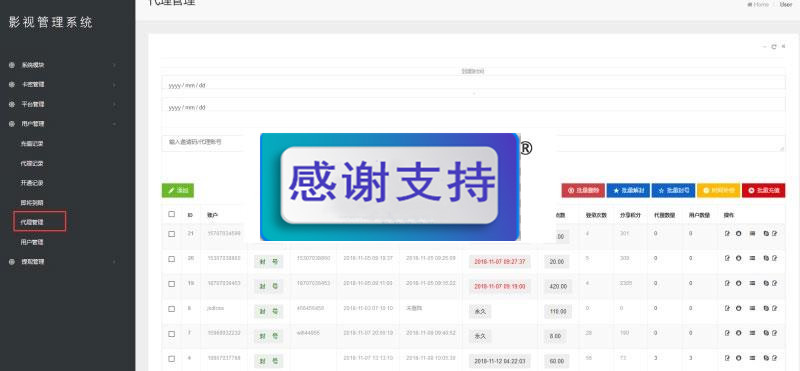The image size is (800, 371).
Task: Open the 充值记录 submenu item
Action: tap(32, 144)
